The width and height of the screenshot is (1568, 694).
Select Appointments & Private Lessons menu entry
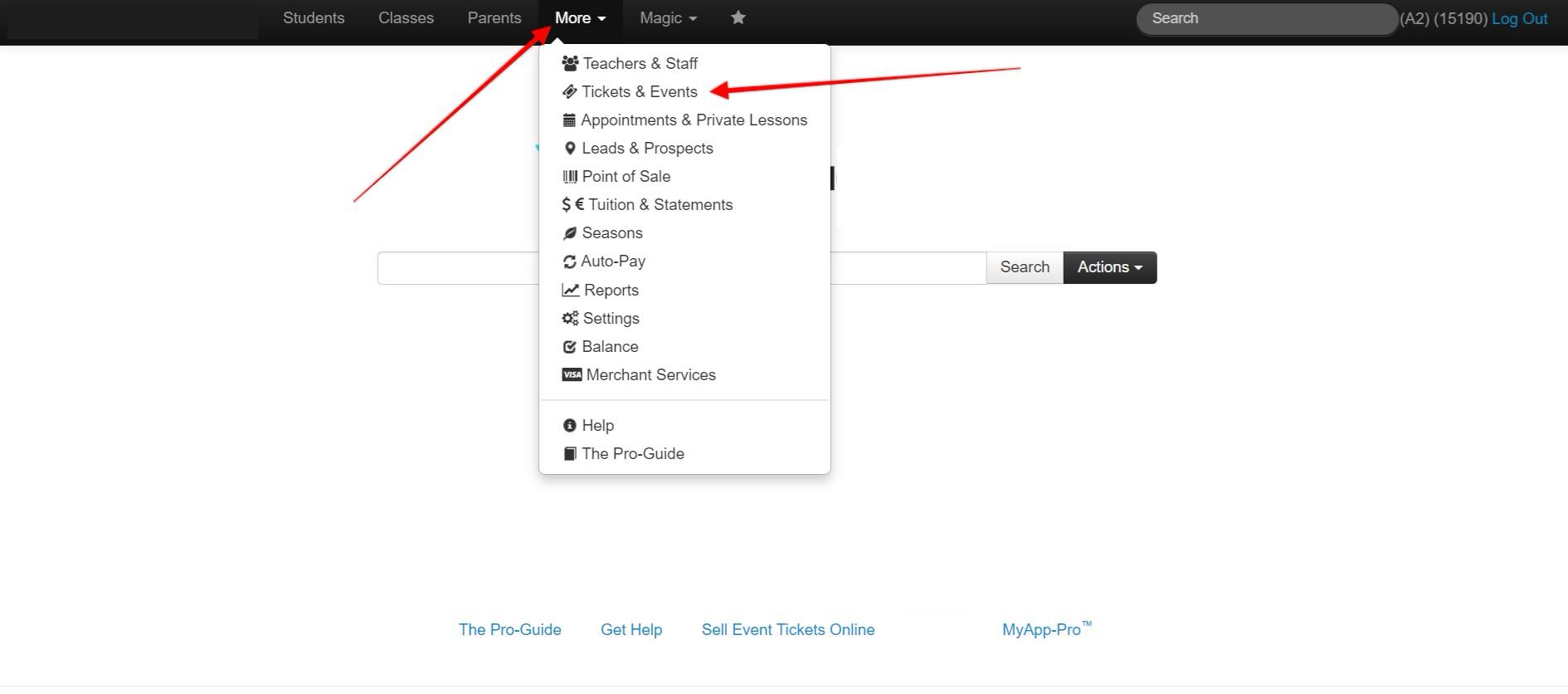[694, 120]
